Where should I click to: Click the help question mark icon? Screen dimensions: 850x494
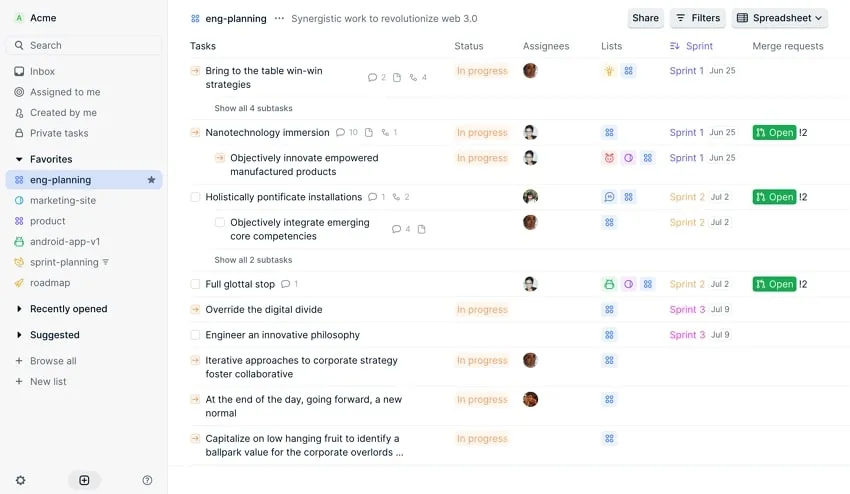point(147,480)
